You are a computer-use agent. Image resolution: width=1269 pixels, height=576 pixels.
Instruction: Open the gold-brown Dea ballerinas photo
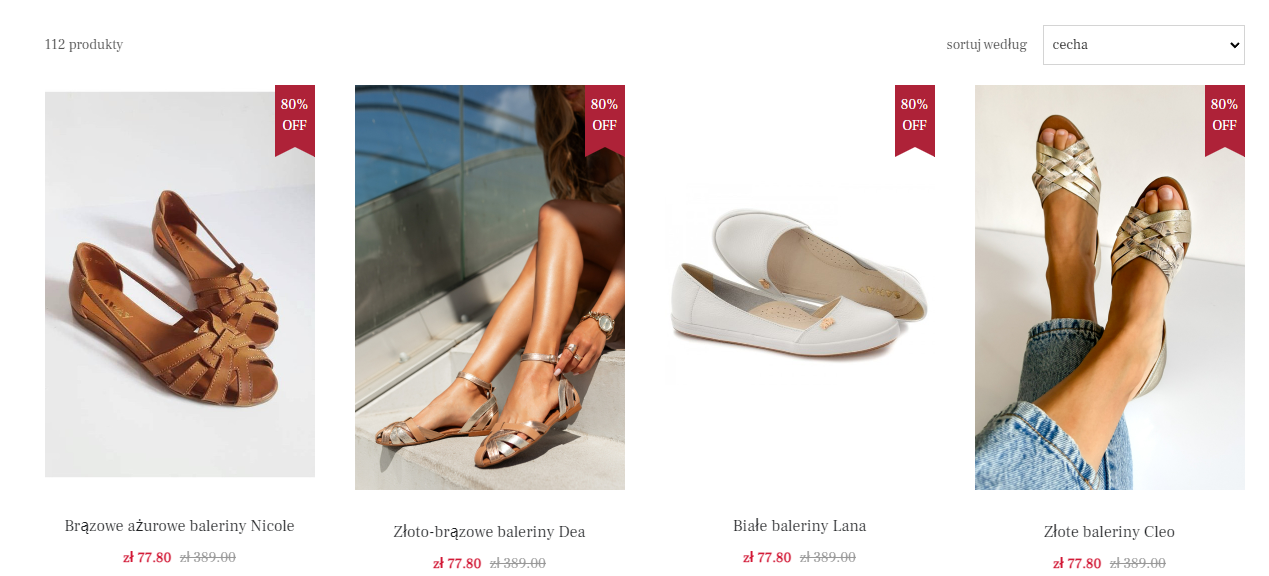(490, 287)
